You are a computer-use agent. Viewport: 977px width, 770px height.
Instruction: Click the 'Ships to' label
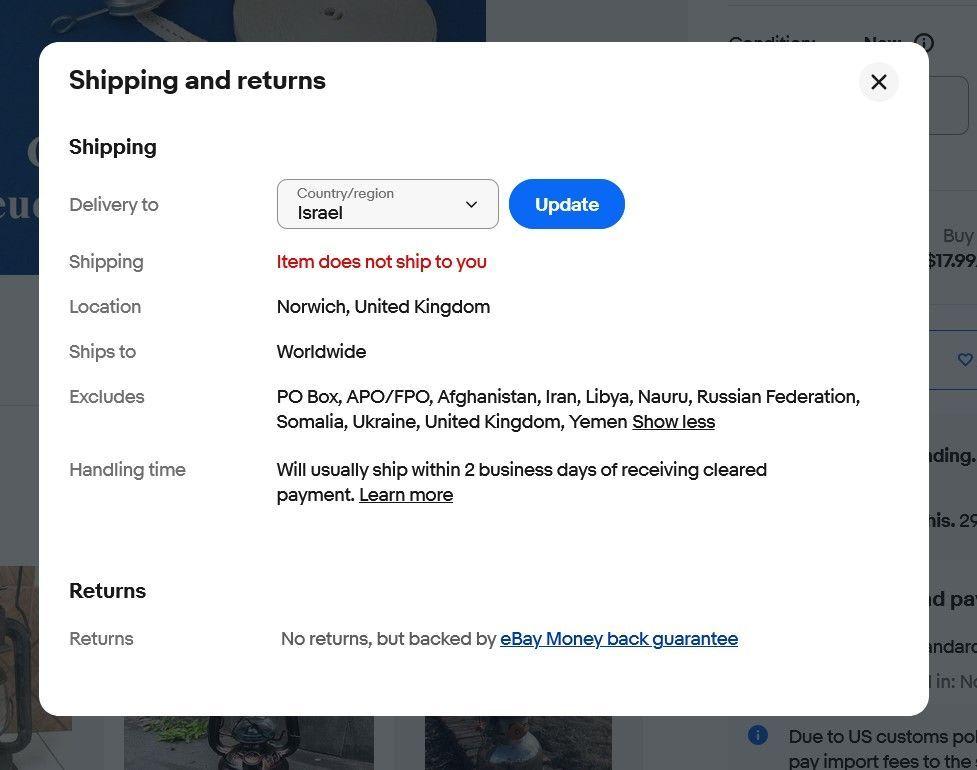tap(103, 351)
